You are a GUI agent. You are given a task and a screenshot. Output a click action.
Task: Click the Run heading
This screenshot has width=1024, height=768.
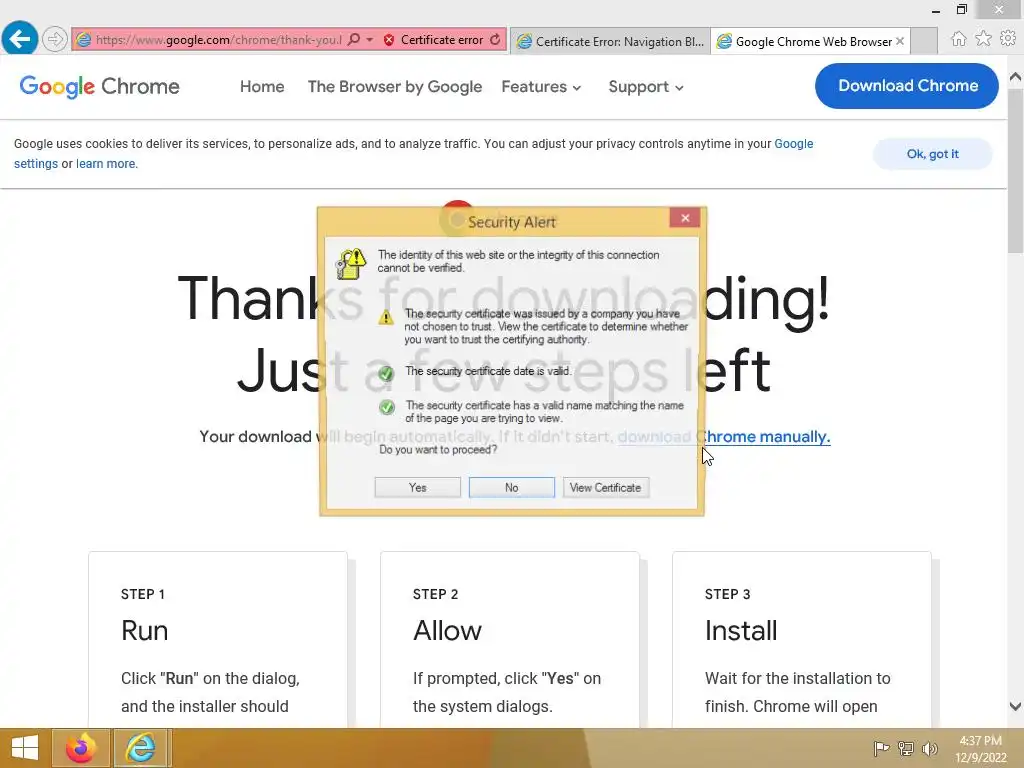tap(144, 631)
